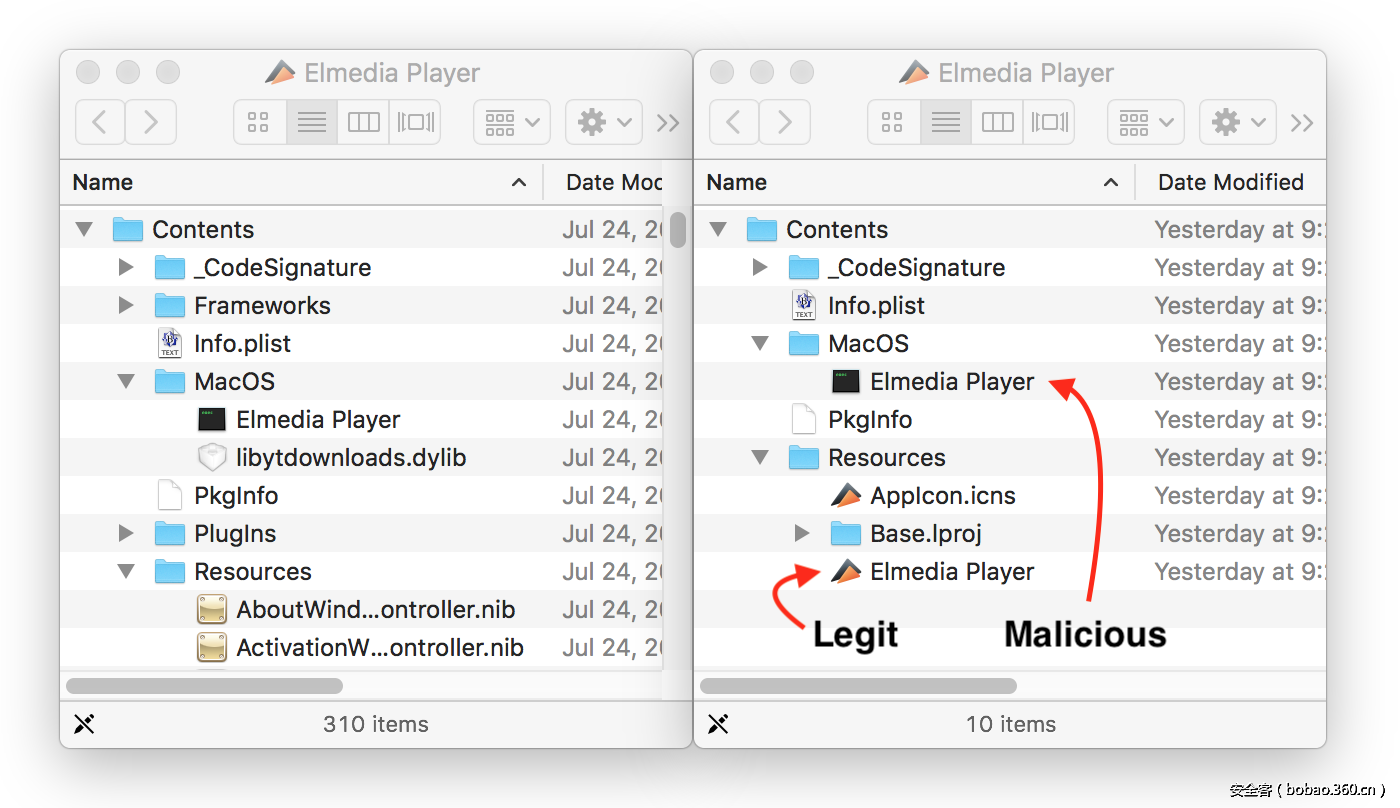The image size is (1400, 808).
Task: Show hidden toolbar items in 10-item window
Action: [1302, 123]
